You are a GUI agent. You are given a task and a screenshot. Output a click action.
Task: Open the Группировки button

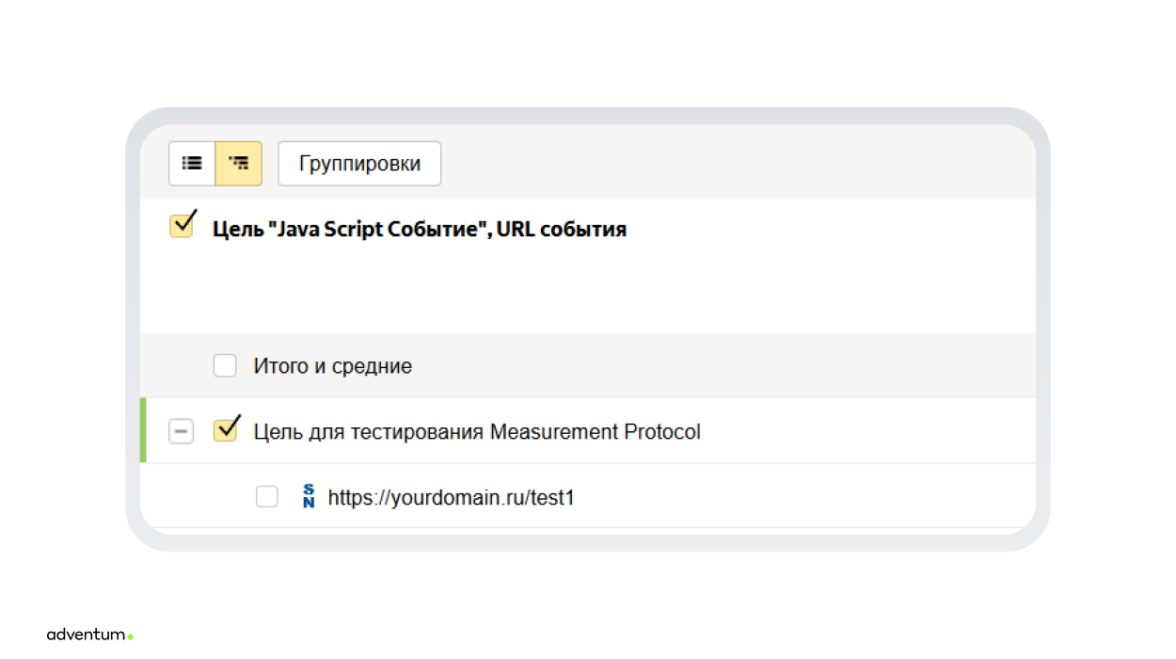point(359,163)
